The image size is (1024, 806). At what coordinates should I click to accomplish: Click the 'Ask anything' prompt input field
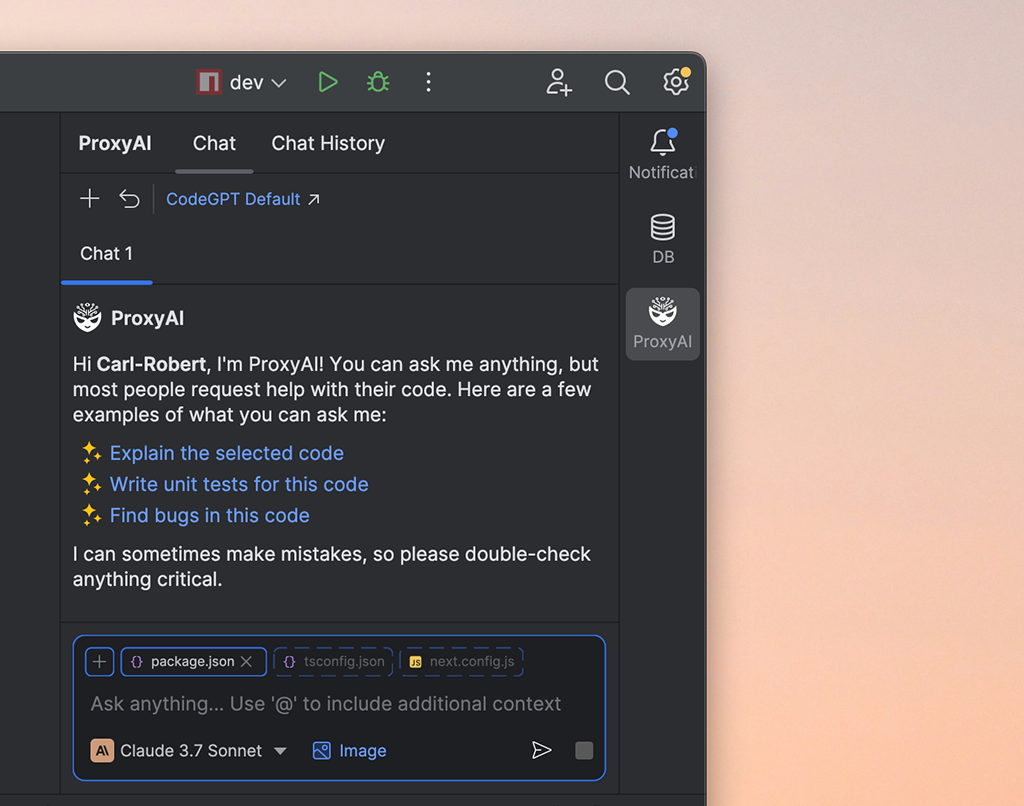326,704
